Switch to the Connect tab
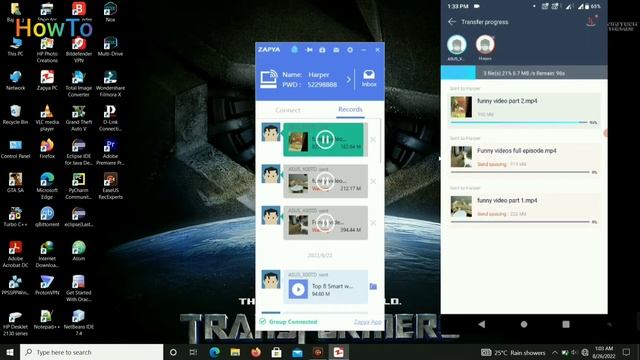Screen dimensions: 640x360 tap(288, 110)
